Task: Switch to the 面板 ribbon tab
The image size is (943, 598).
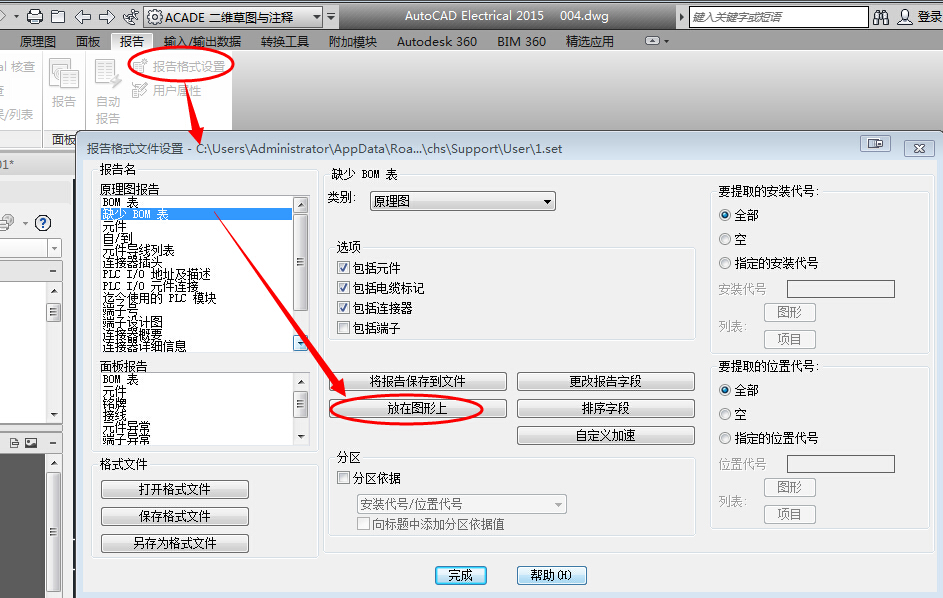Action: [x=87, y=41]
